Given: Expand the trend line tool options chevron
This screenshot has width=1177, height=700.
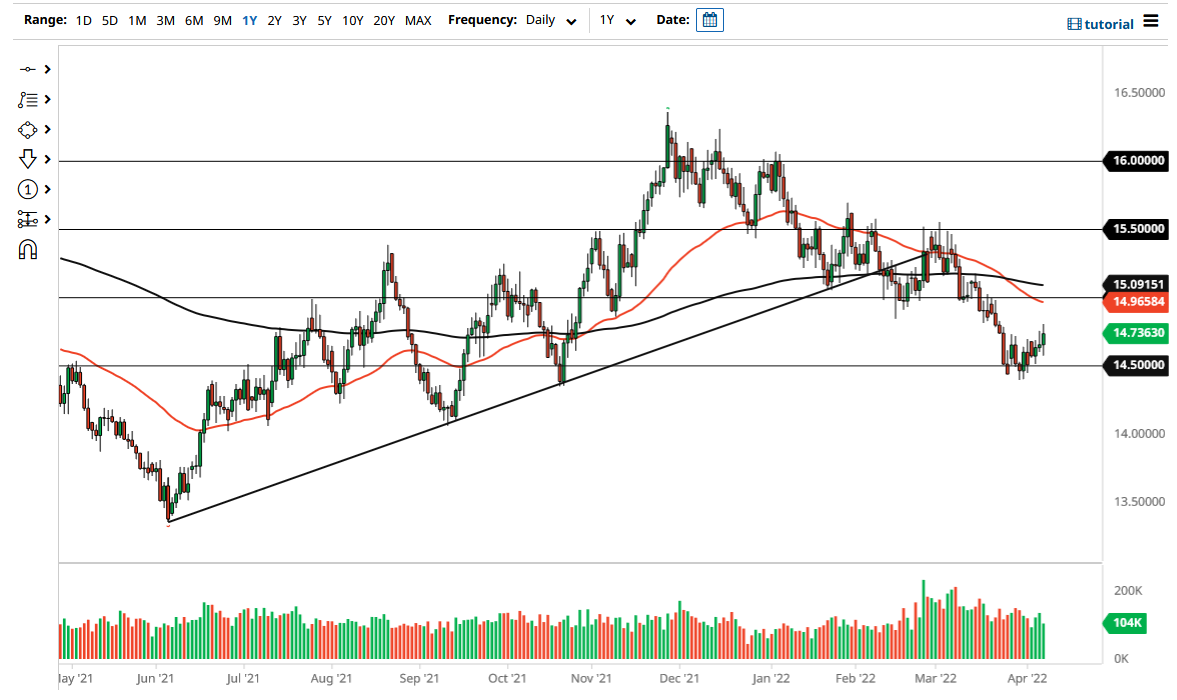Looking at the screenshot, I should click(x=45, y=69).
